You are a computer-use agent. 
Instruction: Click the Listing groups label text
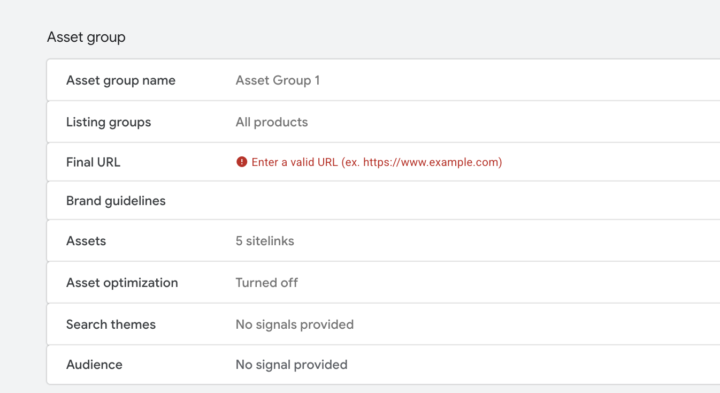[108, 122]
